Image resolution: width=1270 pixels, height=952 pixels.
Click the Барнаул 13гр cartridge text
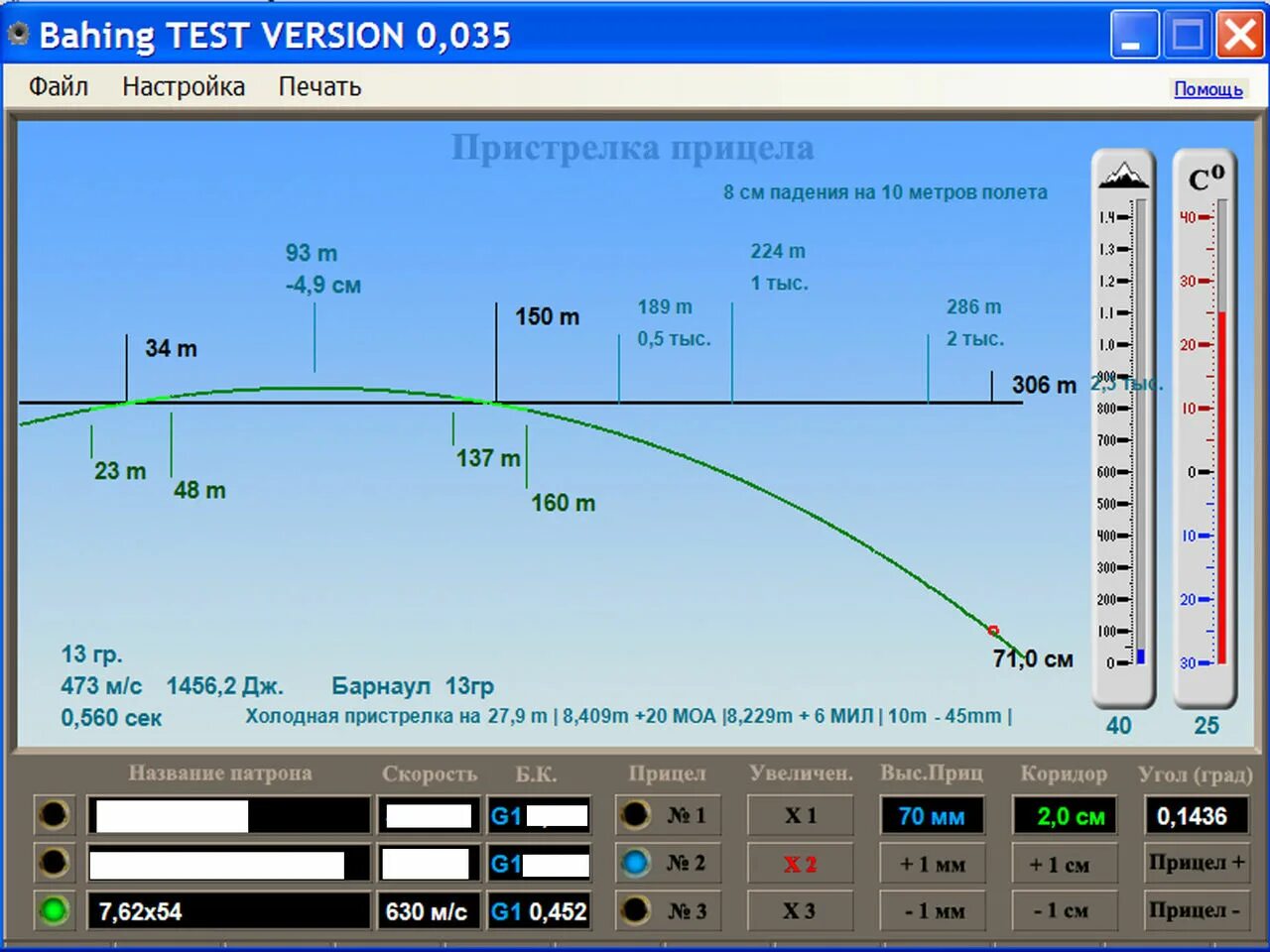pyautogui.click(x=413, y=686)
